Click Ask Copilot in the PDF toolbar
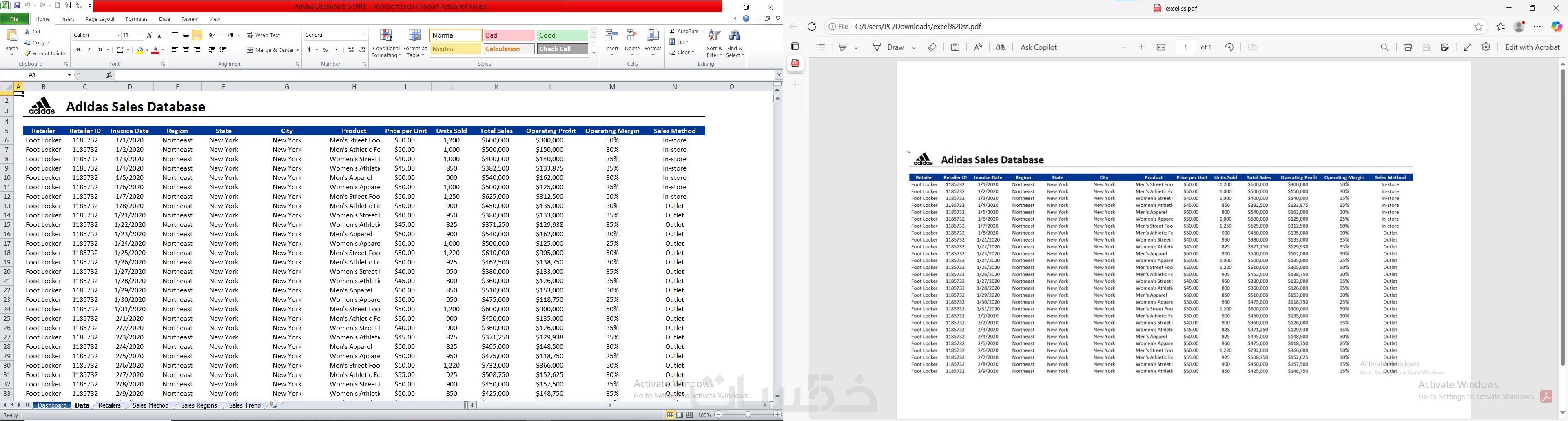This screenshot has width=1568, height=421. click(x=1039, y=47)
